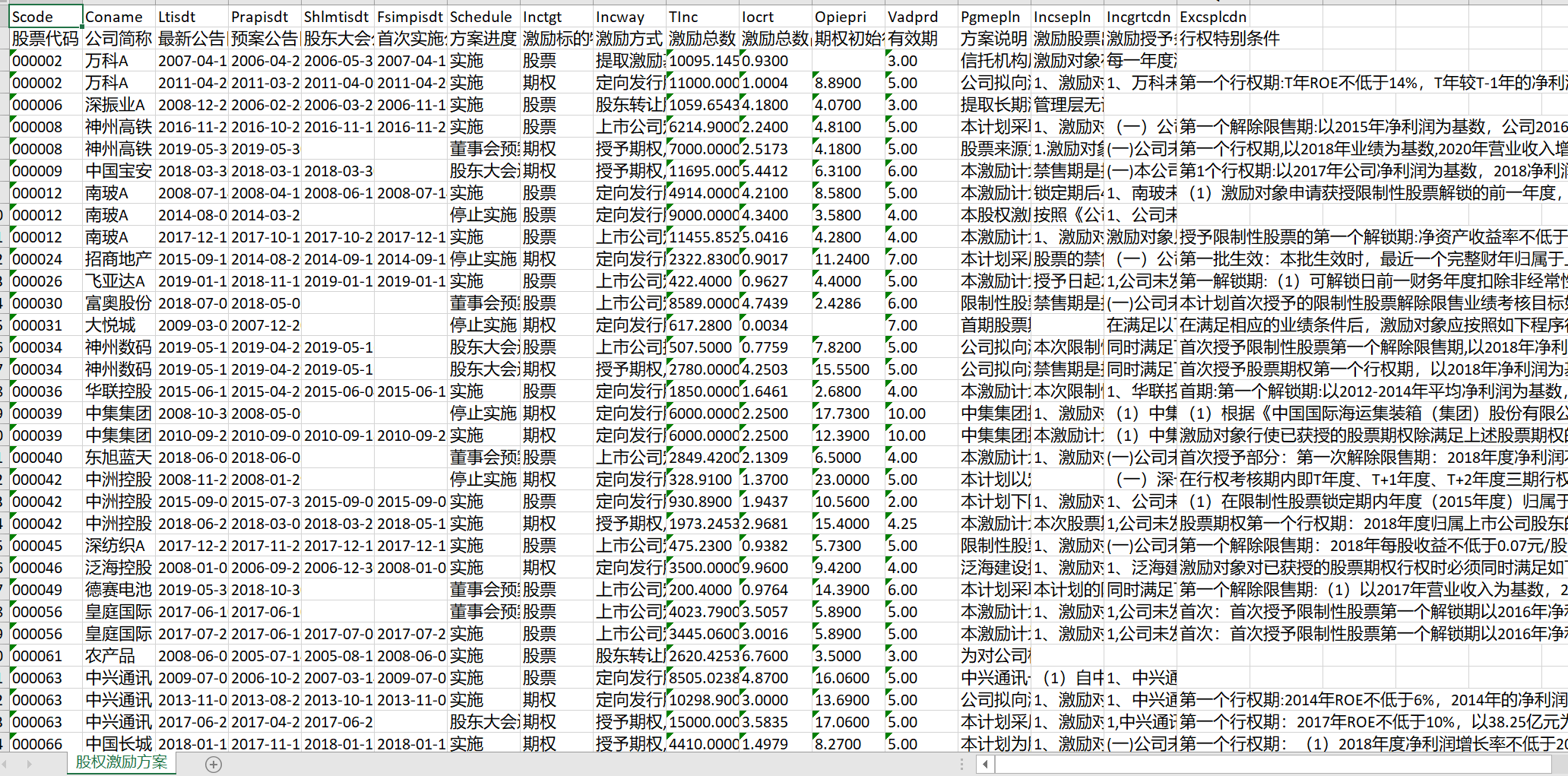Screen dimensions: 1568x776
Task: Click stock code cell 000006
Action: tap(46, 105)
